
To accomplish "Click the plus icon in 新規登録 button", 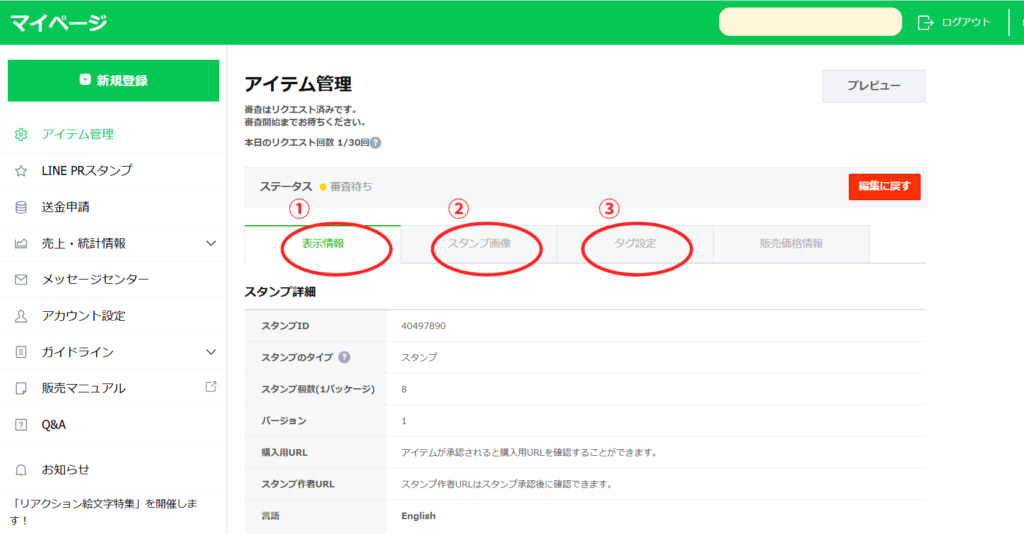I will pos(85,80).
